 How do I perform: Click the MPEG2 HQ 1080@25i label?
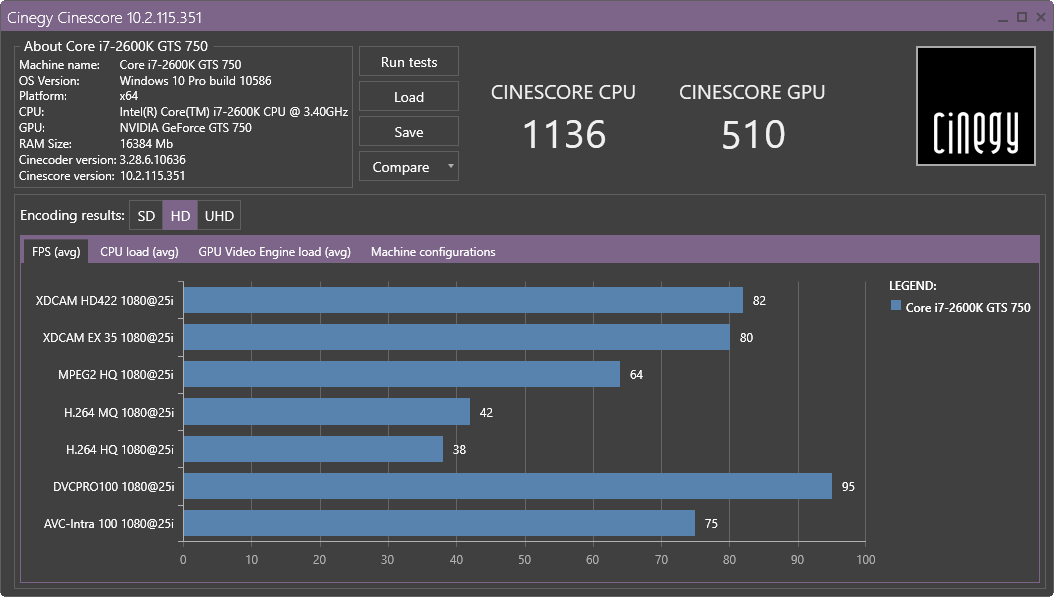[x=116, y=374]
